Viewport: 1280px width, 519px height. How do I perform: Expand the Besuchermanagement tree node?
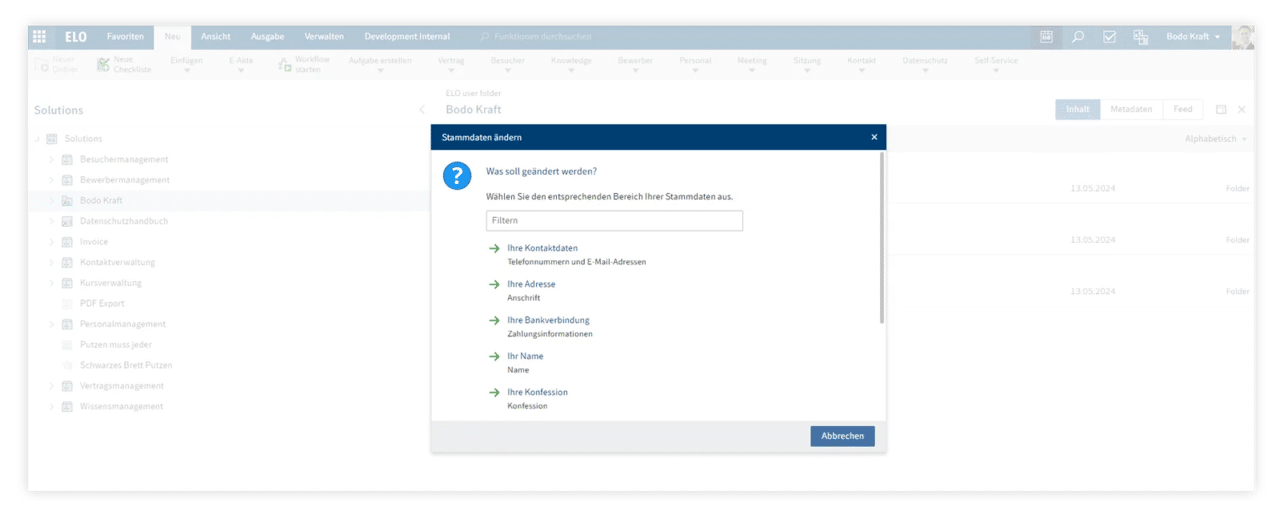tap(52, 160)
